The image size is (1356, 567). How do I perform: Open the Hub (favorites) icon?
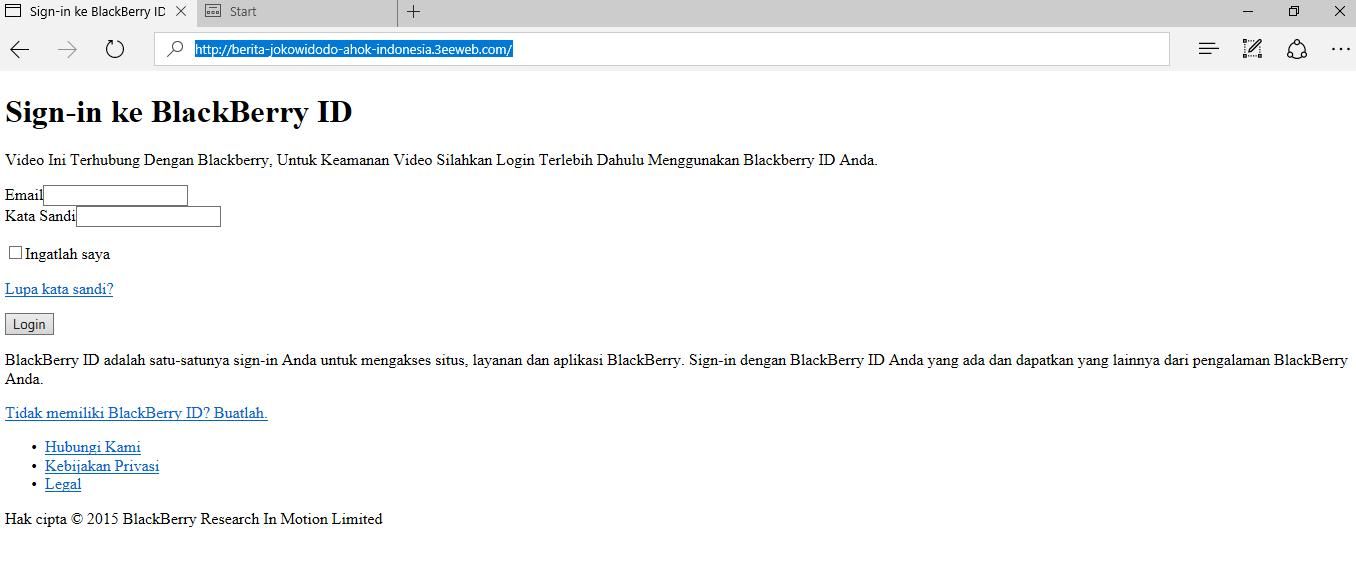point(1208,49)
